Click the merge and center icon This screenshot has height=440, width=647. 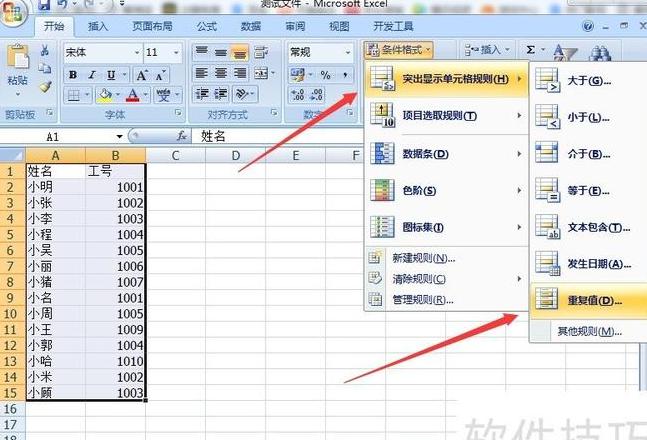click(261, 73)
